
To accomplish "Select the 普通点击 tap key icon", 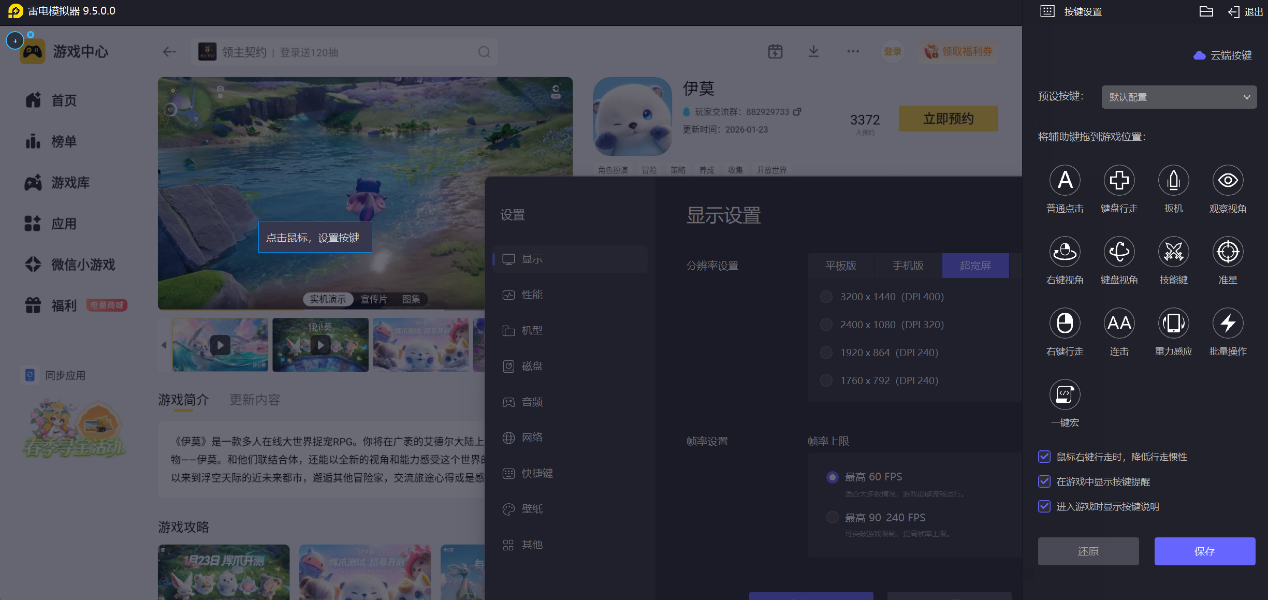I will [1065, 180].
